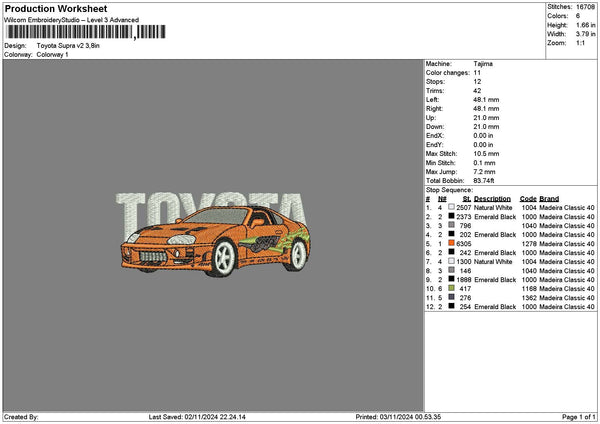
Task: Click the 'Colorway 1' value
Action: [x=52, y=55]
